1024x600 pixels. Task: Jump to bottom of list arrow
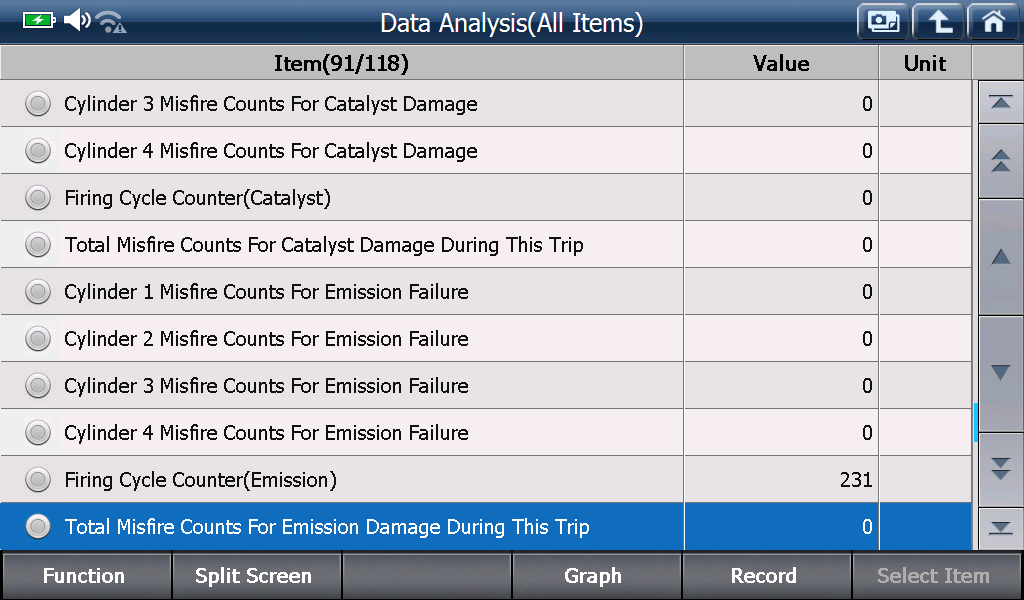click(x=1000, y=528)
